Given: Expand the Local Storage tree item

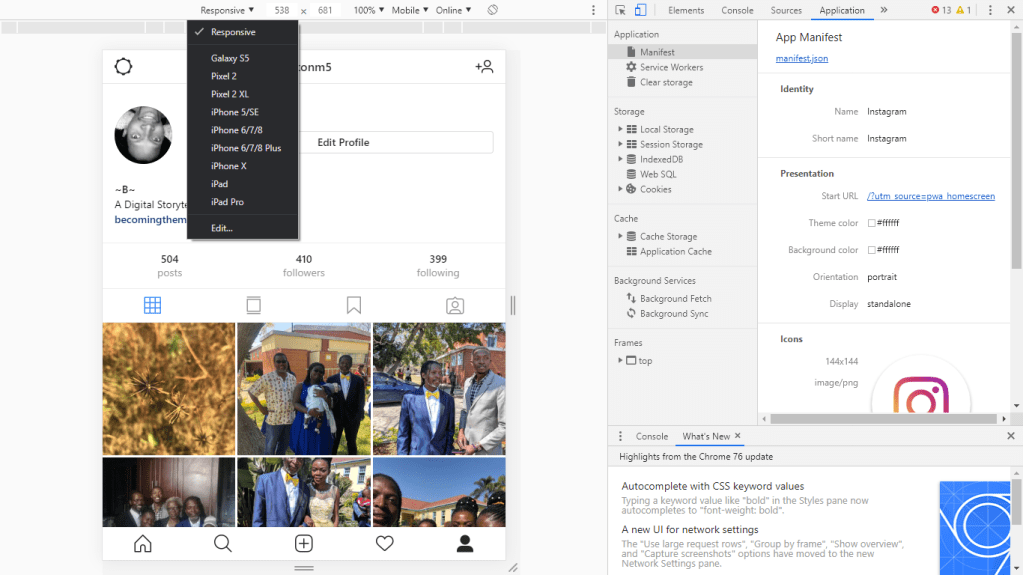Looking at the screenshot, I should point(620,129).
